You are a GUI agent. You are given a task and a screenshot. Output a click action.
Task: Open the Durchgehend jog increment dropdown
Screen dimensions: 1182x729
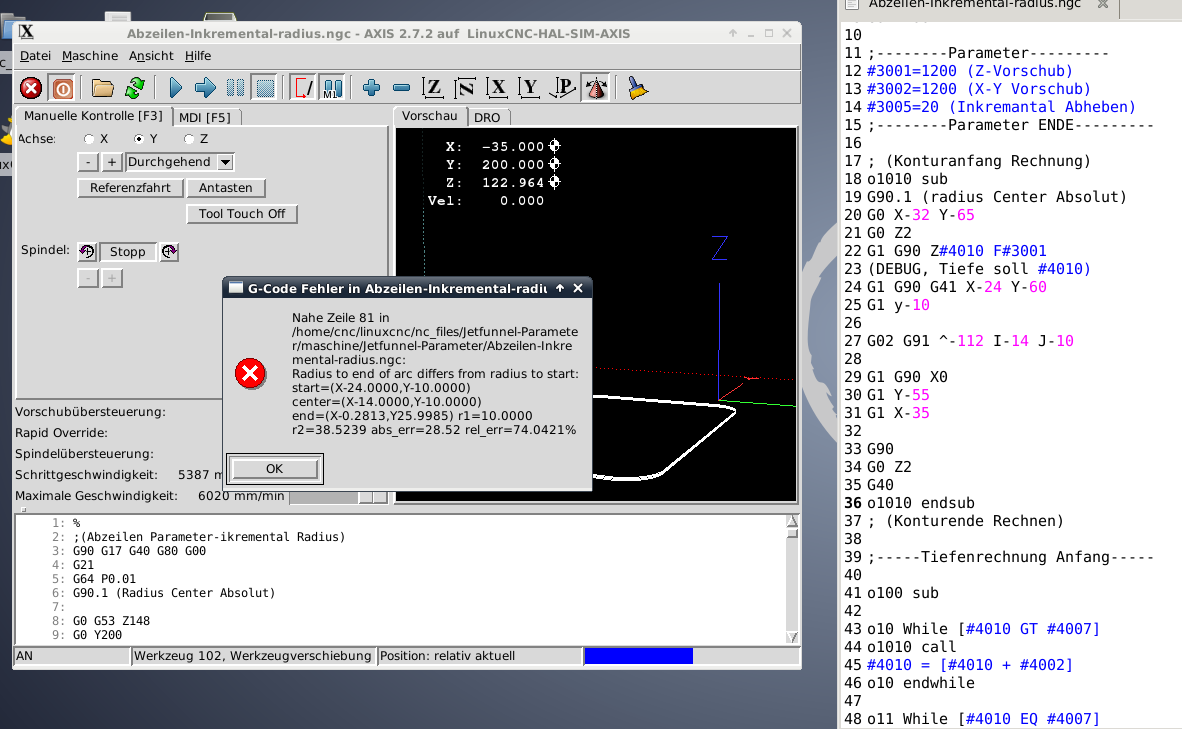(225, 162)
